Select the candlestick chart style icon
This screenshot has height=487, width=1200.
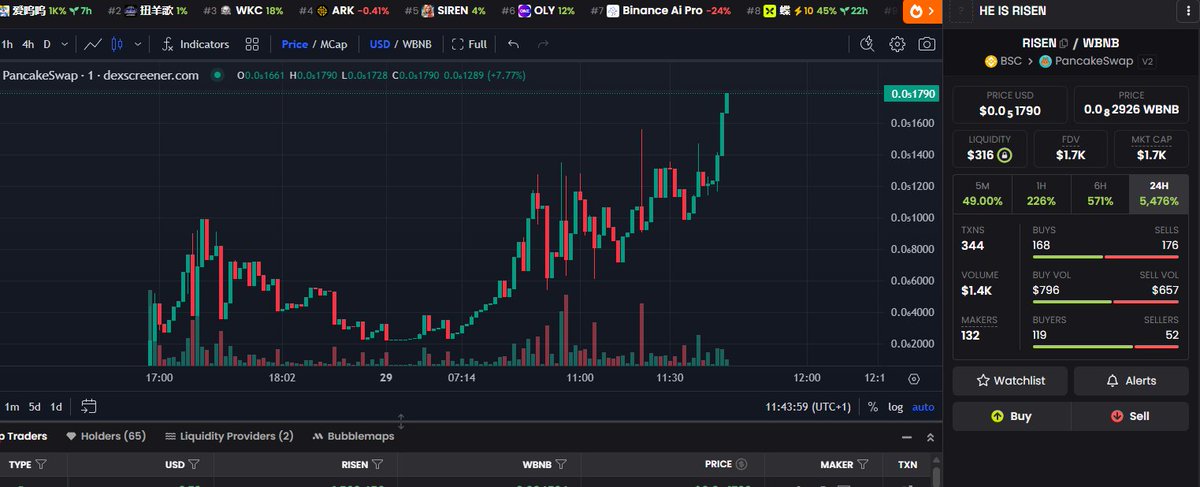tap(117, 44)
